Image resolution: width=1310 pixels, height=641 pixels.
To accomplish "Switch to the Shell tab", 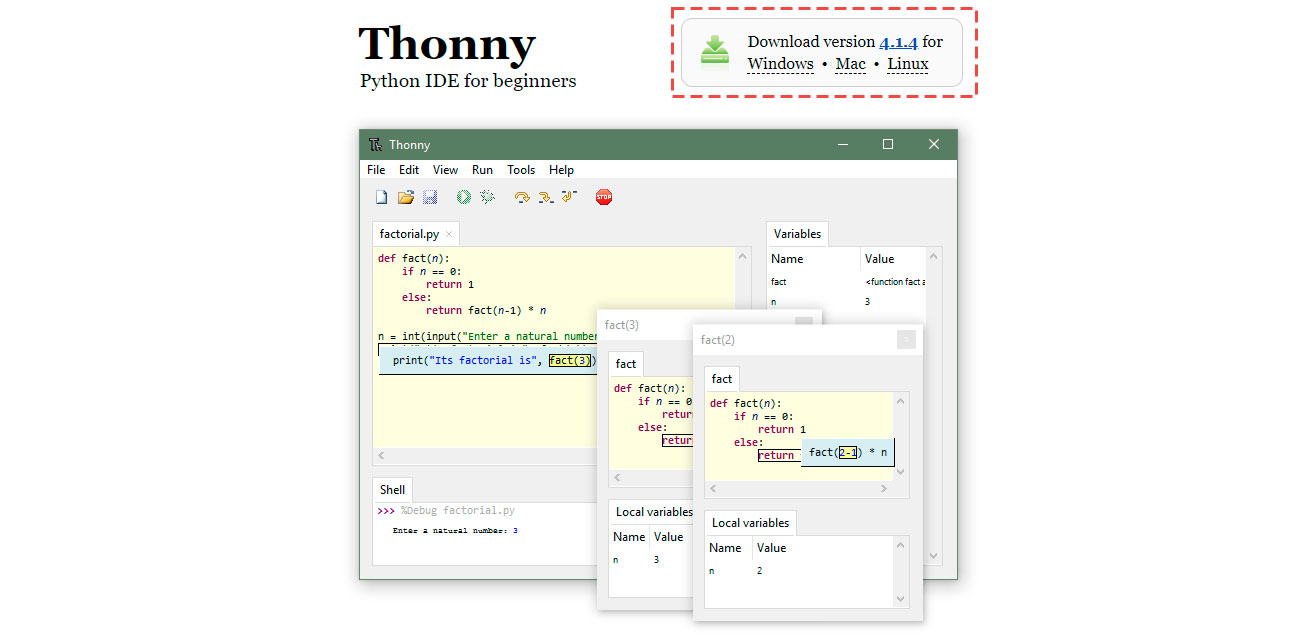I will pyautogui.click(x=391, y=489).
